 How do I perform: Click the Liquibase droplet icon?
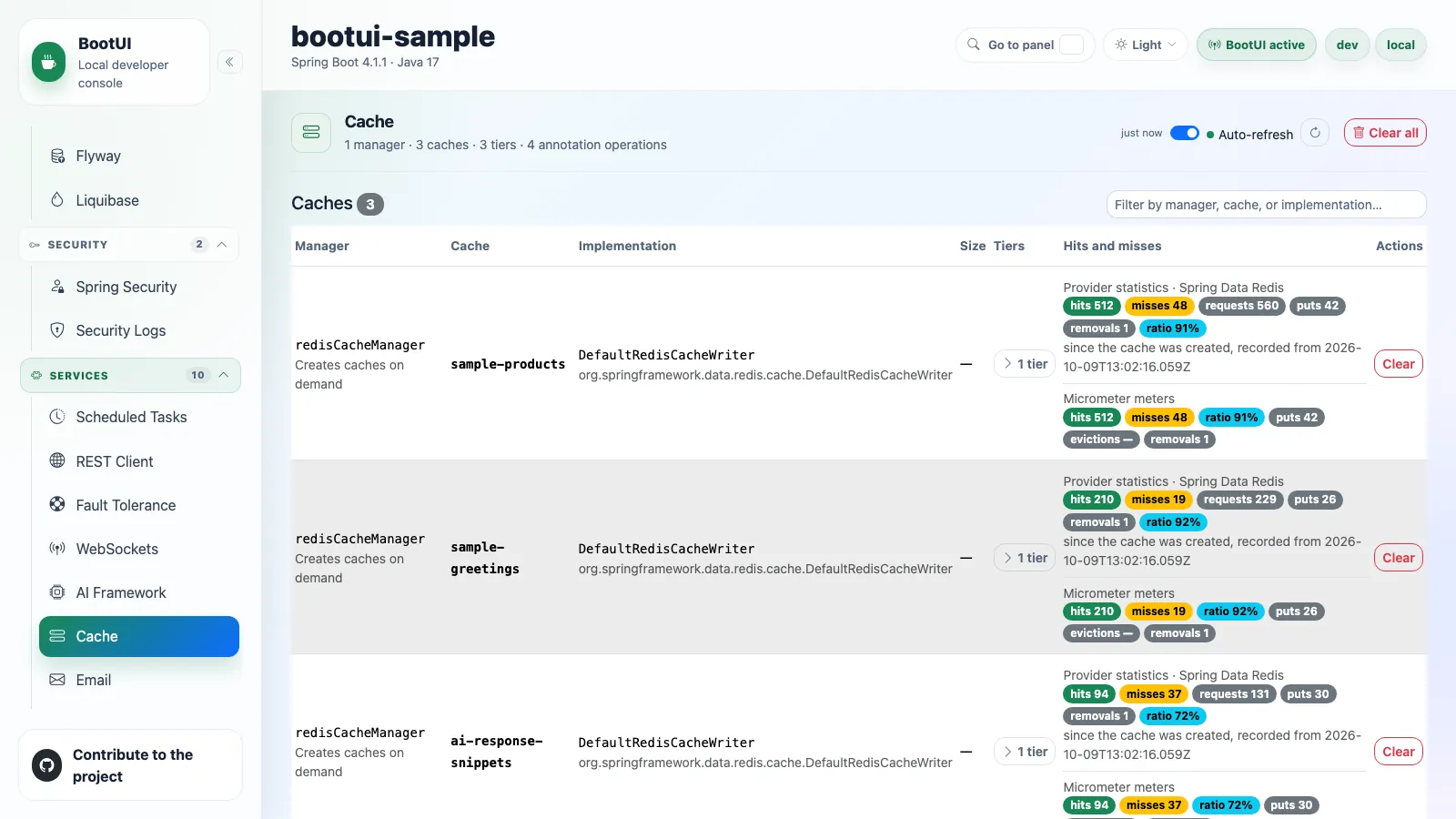(57, 199)
